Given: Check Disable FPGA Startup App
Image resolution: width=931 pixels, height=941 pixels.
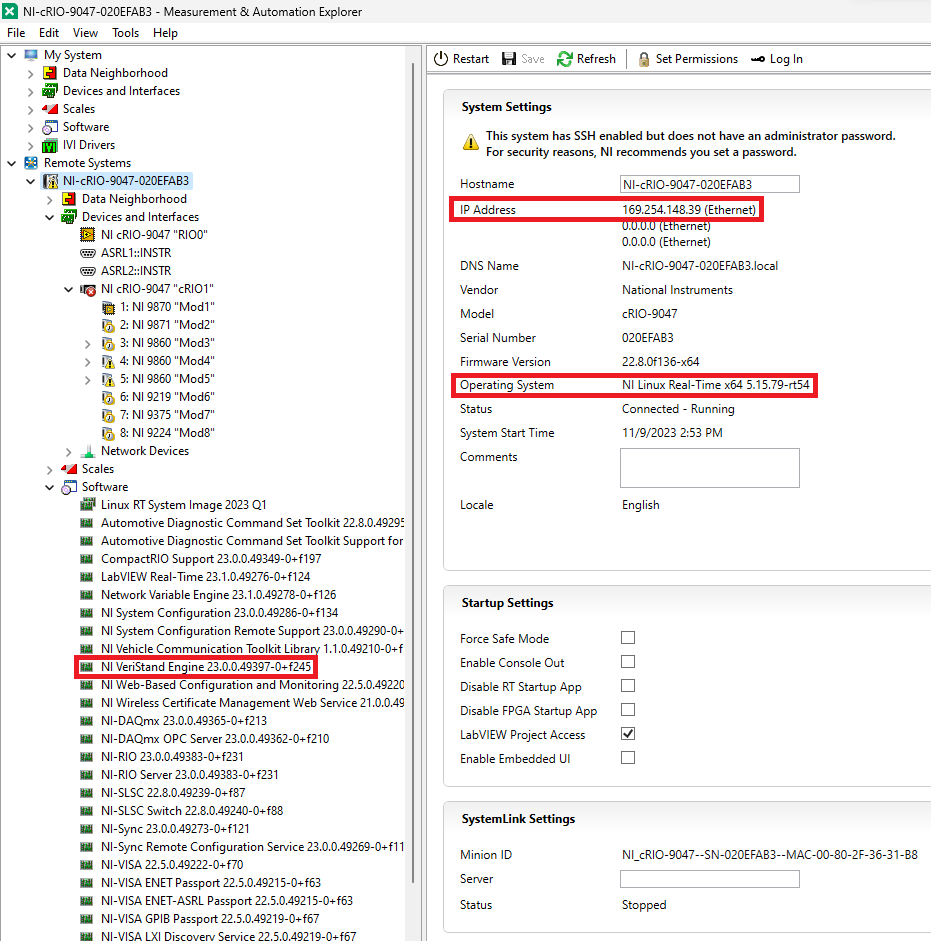Looking at the screenshot, I should (628, 710).
